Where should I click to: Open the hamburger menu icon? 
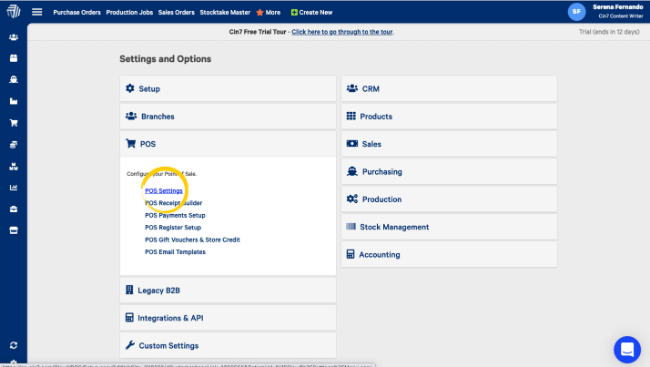(x=37, y=12)
